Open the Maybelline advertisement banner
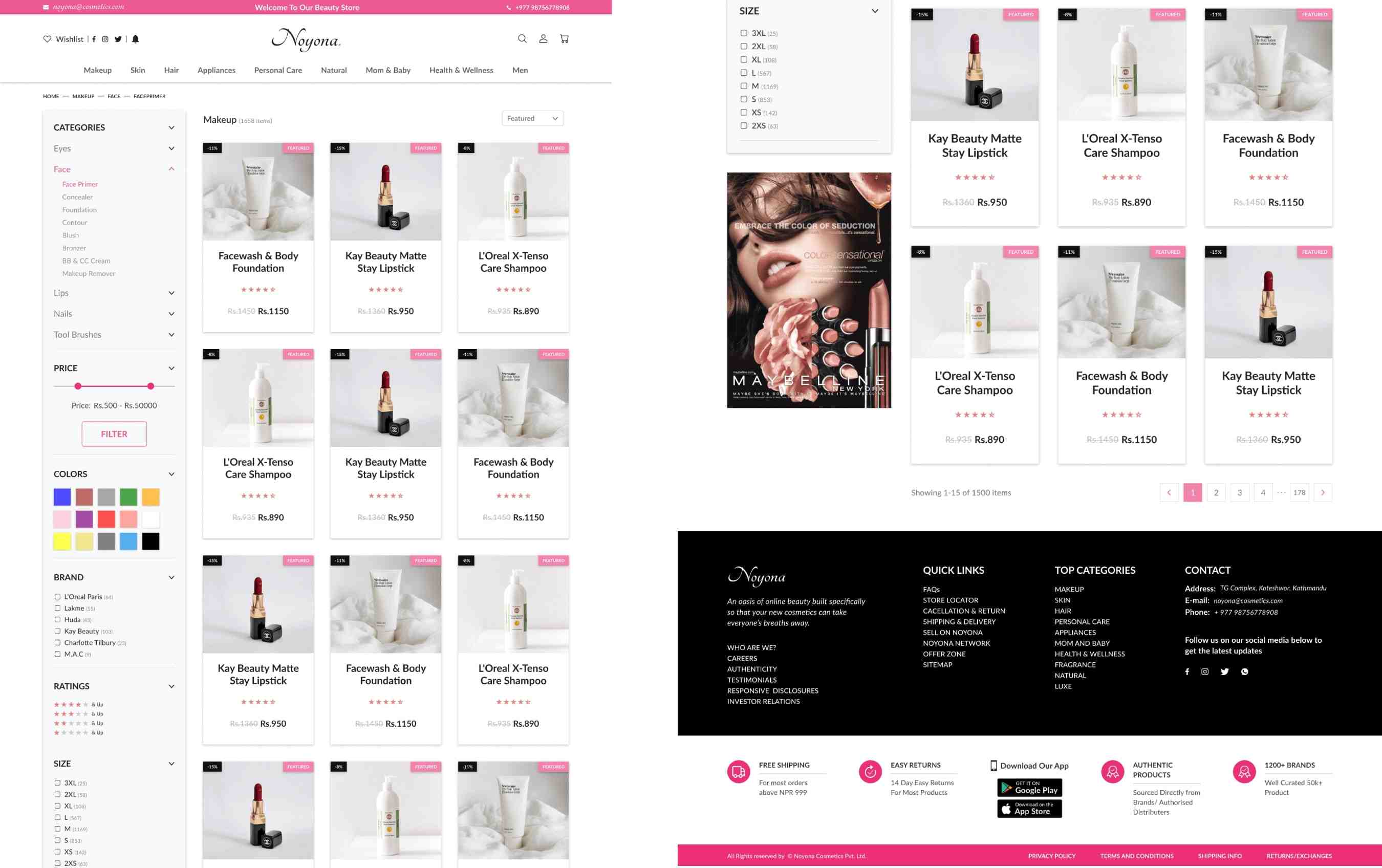 (809, 290)
